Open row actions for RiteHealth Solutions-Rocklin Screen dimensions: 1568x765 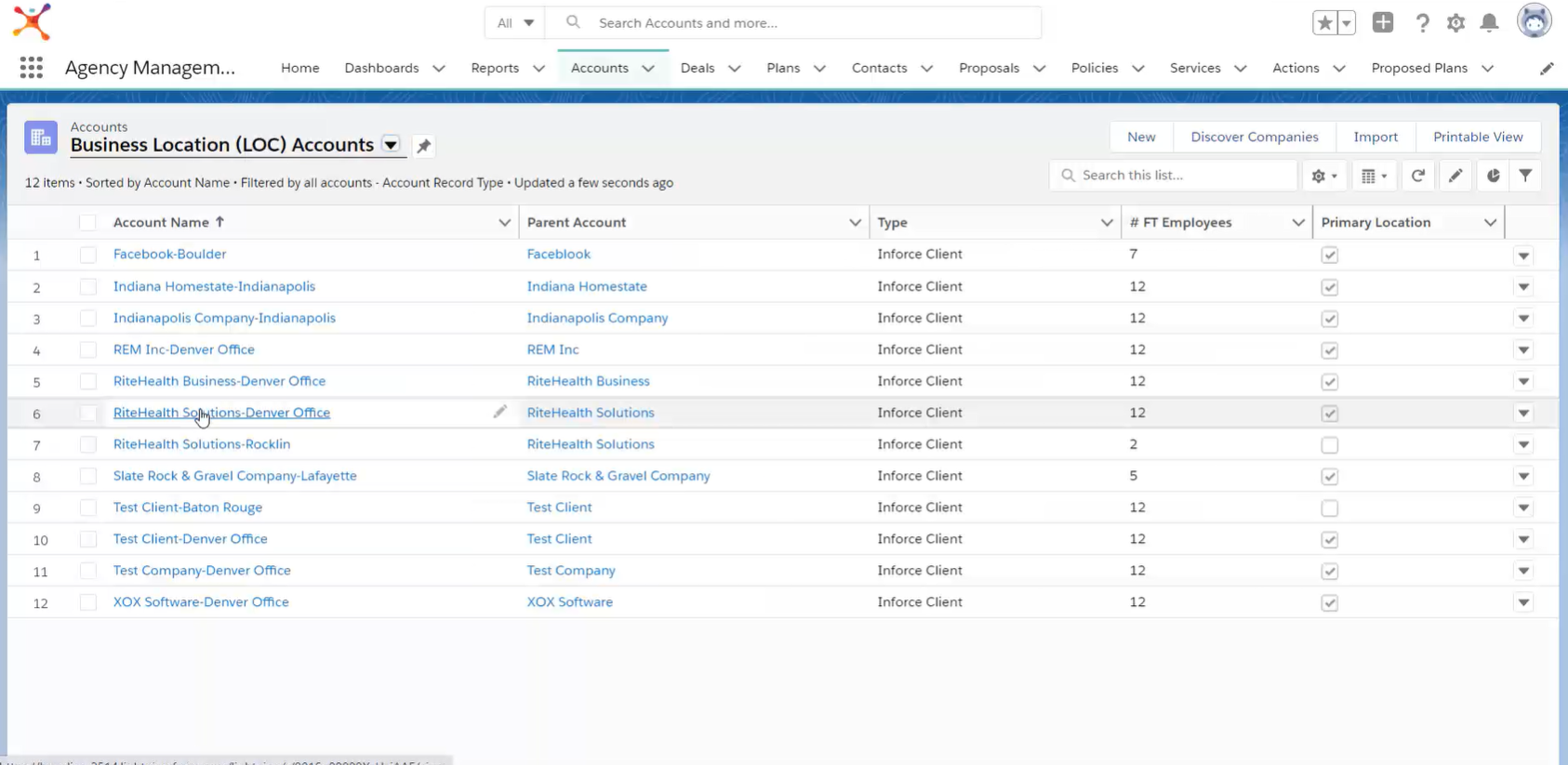1523,445
